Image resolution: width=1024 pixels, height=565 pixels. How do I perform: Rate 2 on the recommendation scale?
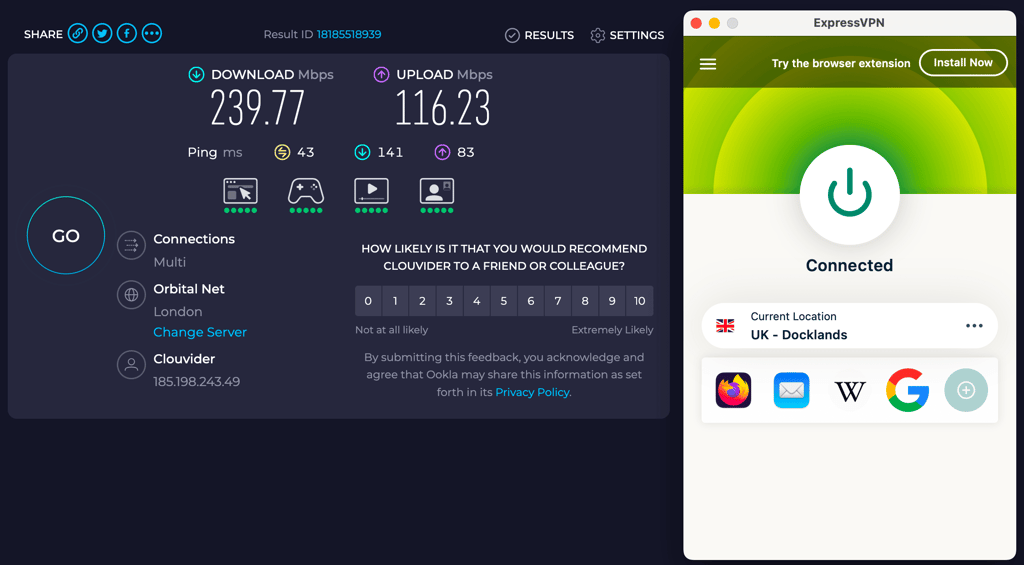[x=423, y=301]
